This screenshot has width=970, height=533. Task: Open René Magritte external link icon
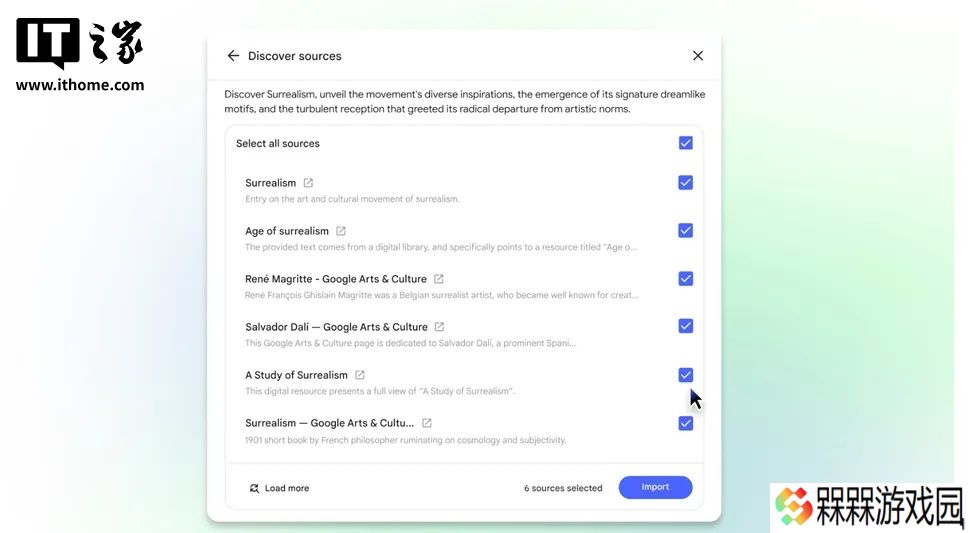[x=439, y=279]
